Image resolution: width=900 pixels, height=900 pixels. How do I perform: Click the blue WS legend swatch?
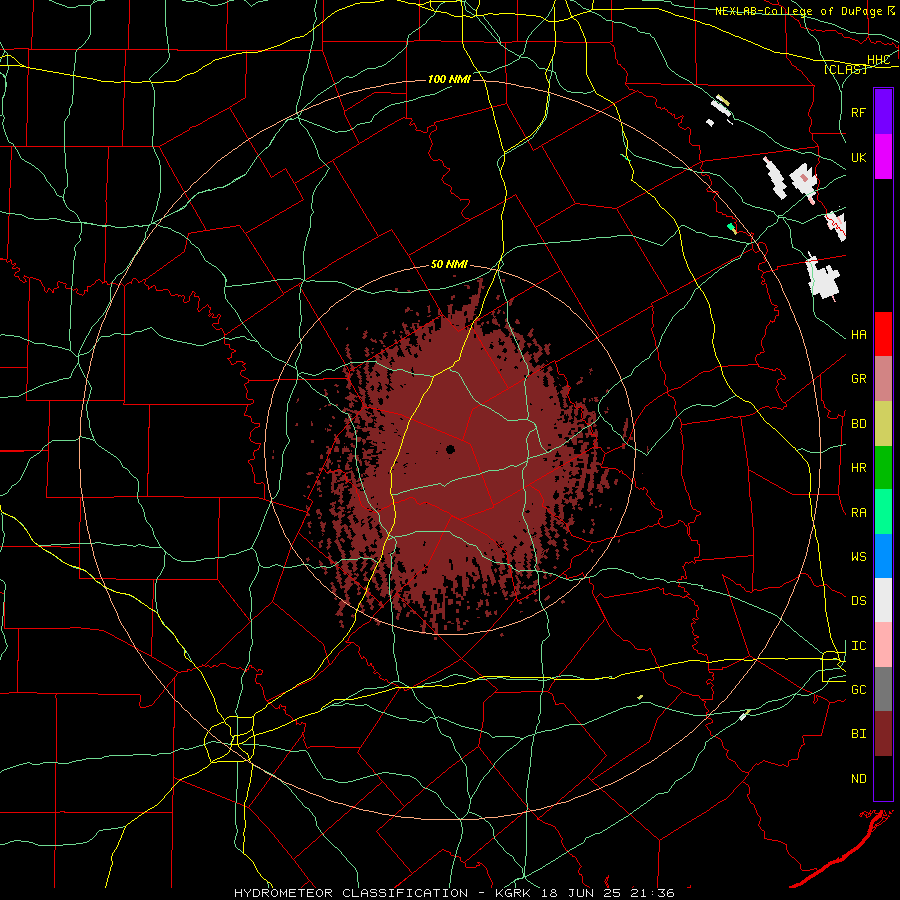(883, 556)
